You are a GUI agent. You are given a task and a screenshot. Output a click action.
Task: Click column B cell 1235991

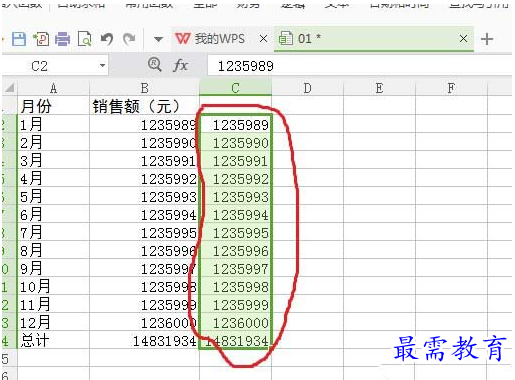click(145, 161)
